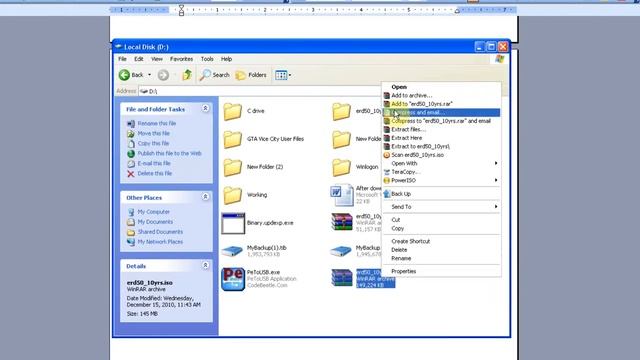Image resolution: width=640 pixels, height=360 pixels.
Task: Open the C drive folder icon
Action: click(x=232, y=111)
